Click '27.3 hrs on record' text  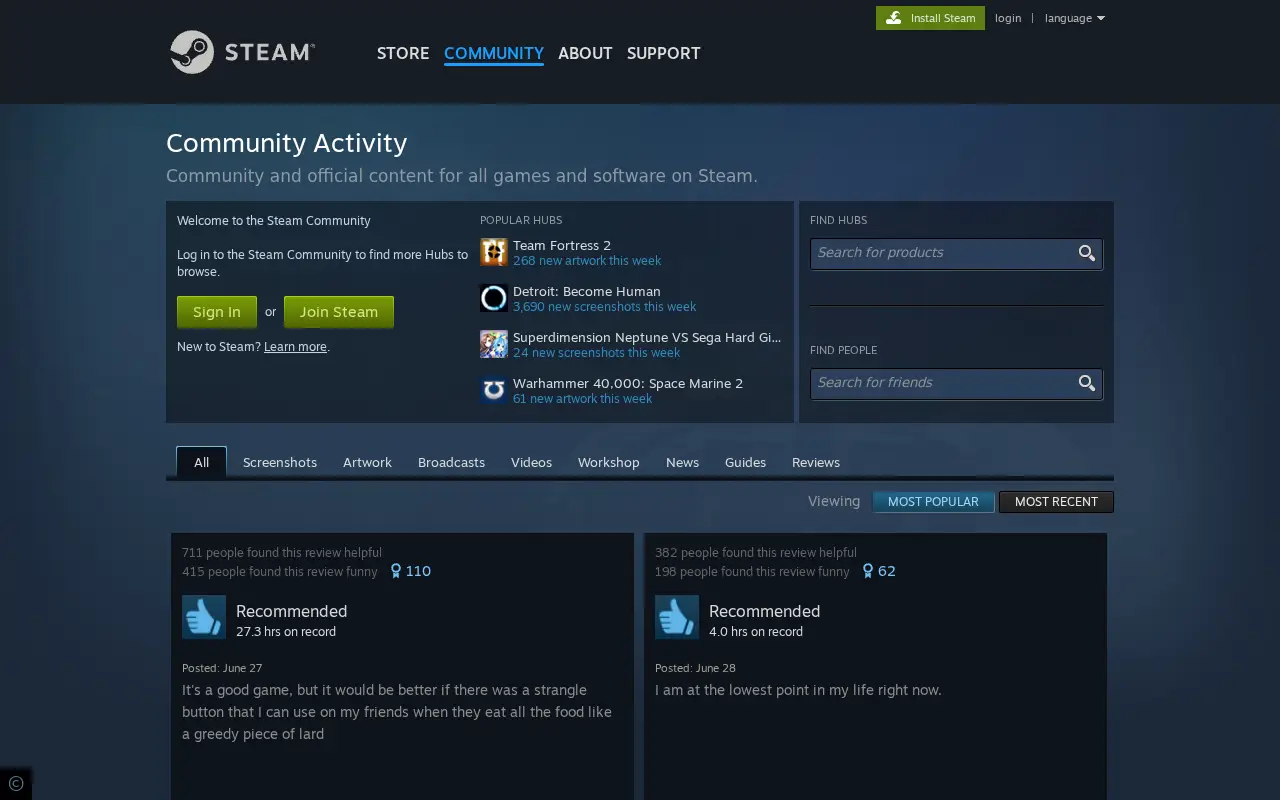(x=286, y=632)
